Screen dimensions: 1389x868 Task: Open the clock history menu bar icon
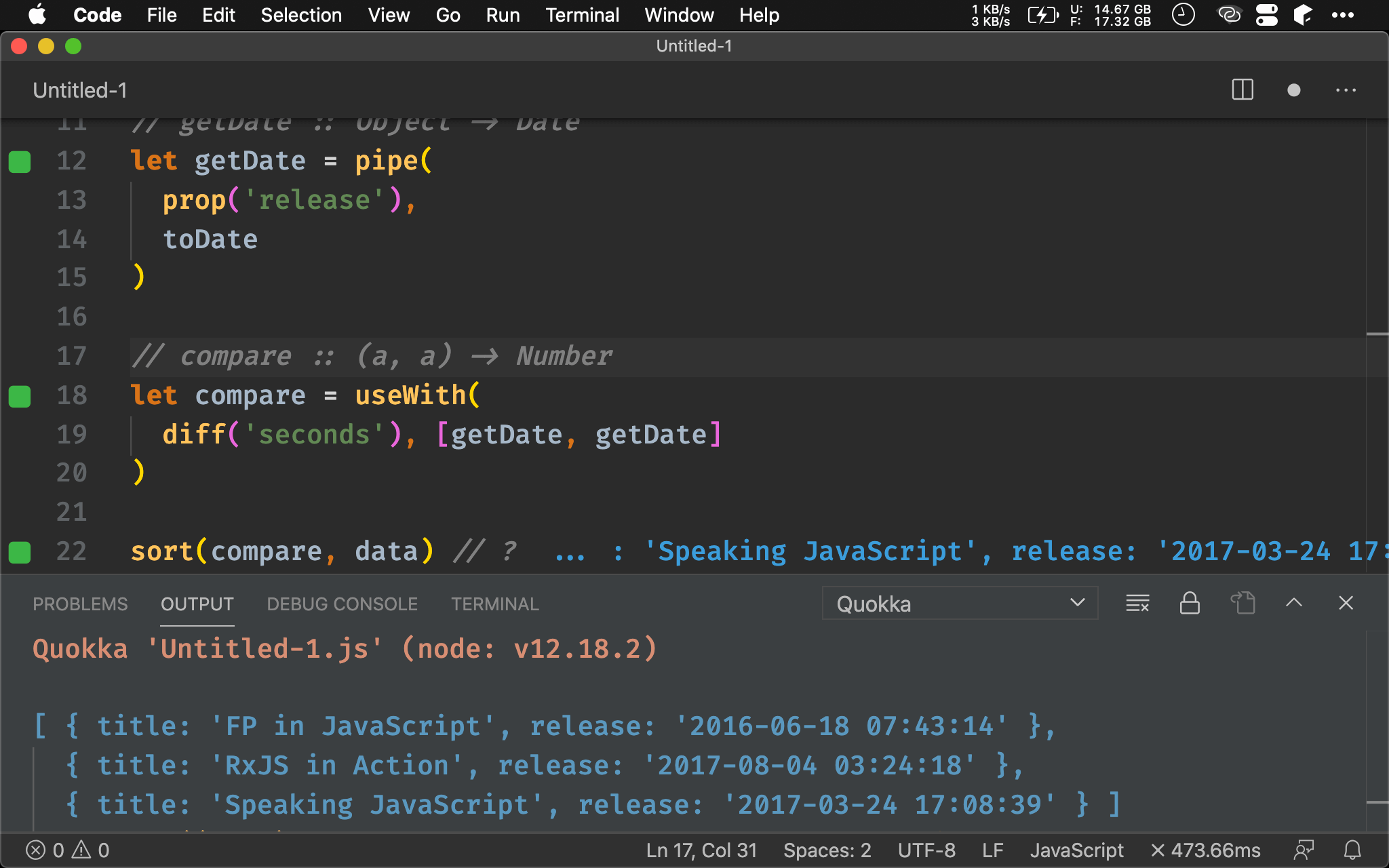tap(1183, 15)
